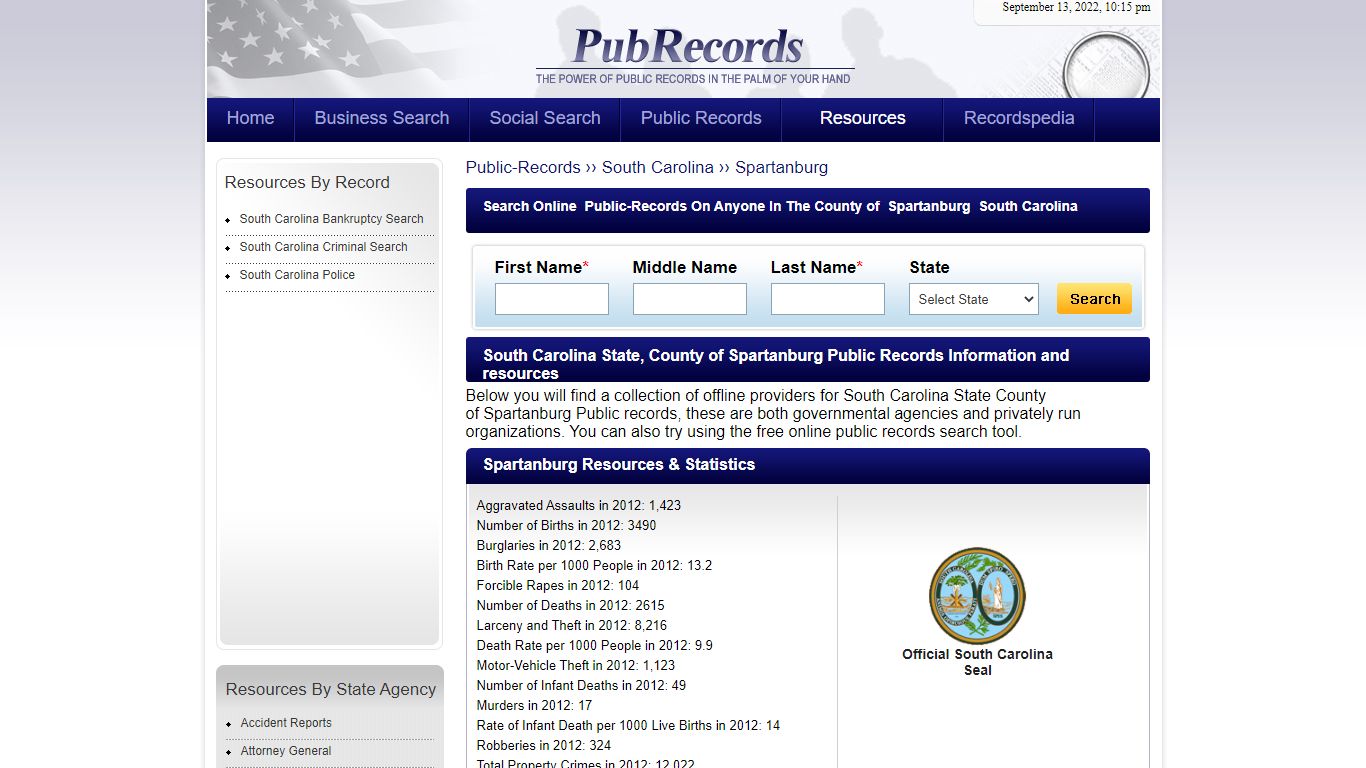The image size is (1366, 768).
Task: Click the Resources By Record heading
Action: coord(307,182)
